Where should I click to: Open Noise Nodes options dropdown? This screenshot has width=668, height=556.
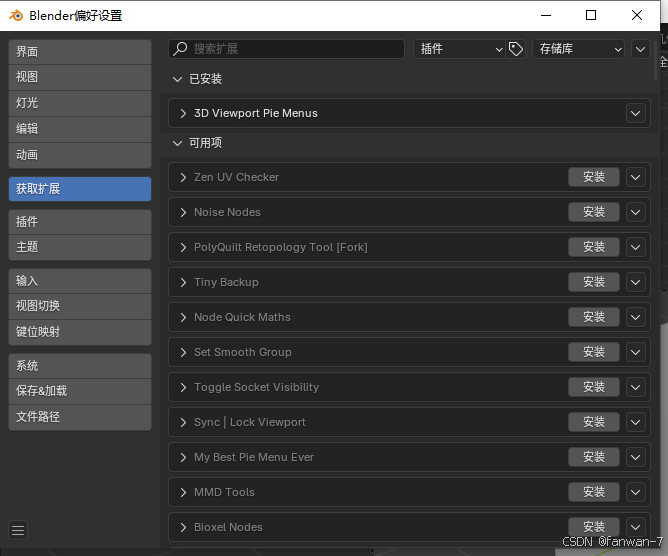point(636,212)
